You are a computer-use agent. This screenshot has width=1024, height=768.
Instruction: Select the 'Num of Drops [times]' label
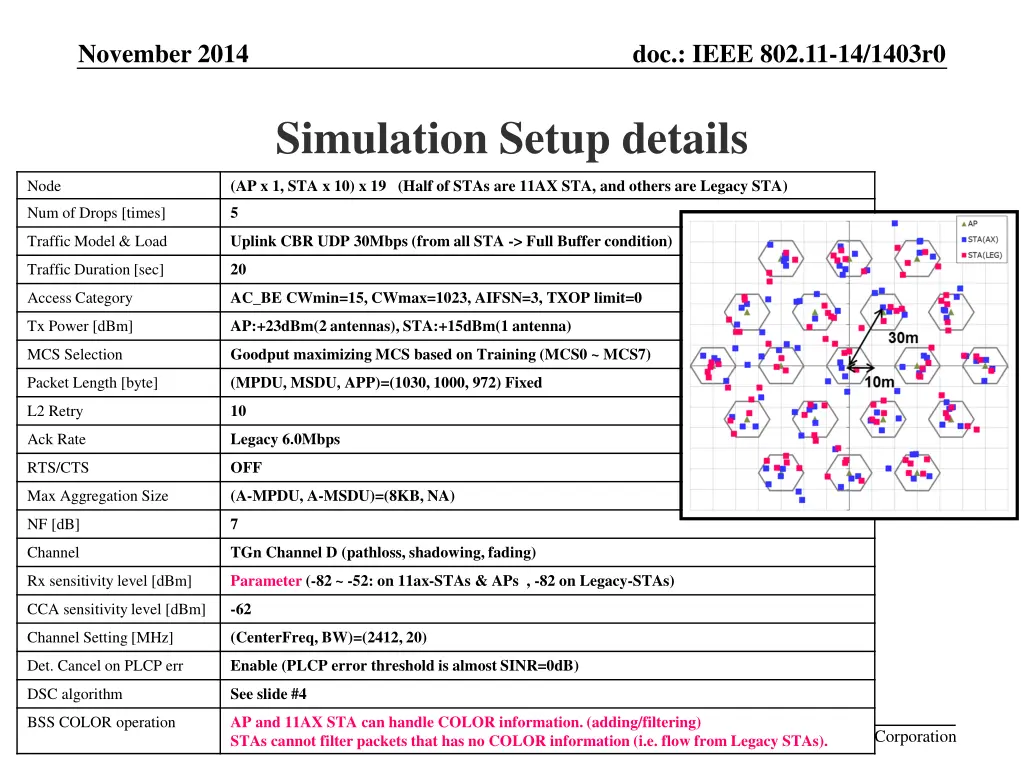click(x=96, y=213)
